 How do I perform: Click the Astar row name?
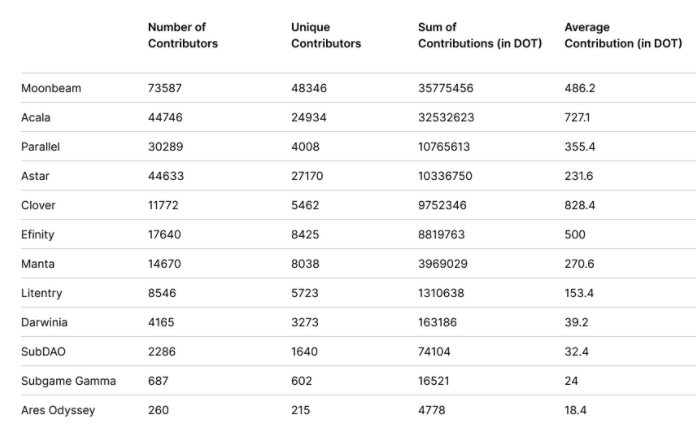[35, 176]
